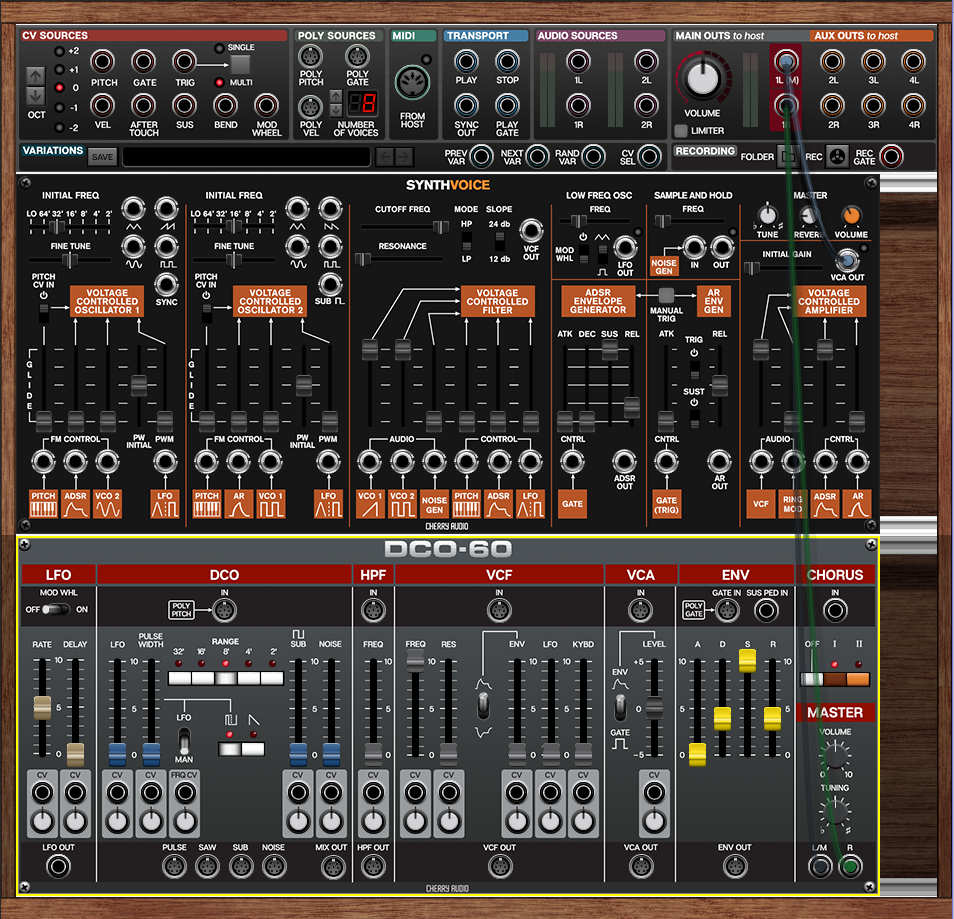Click the SAVE variation button
The width and height of the screenshot is (954, 919).
102,157
